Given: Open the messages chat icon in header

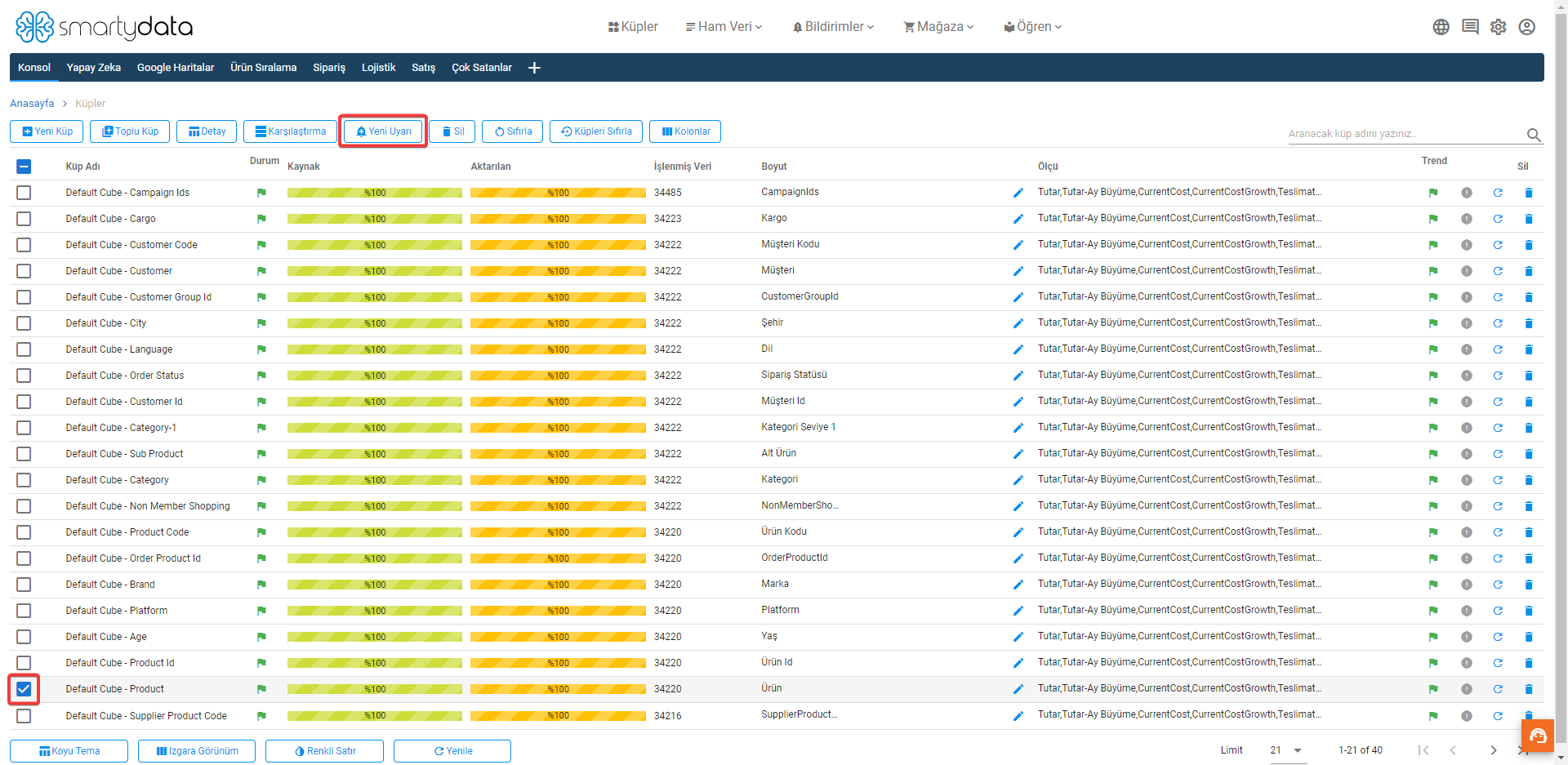Looking at the screenshot, I should coord(1470,27).
